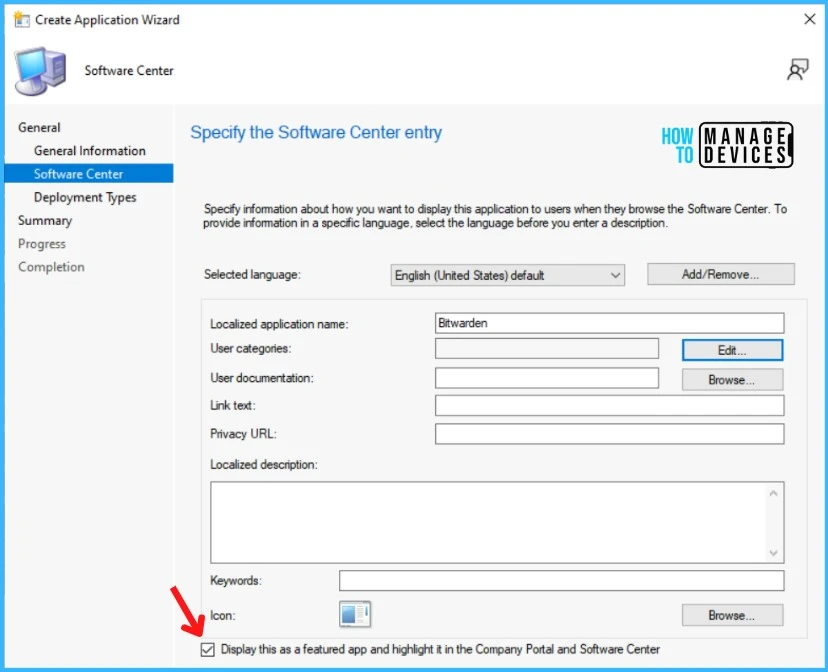Click the How To Manage Devices logo
The image size is (828, 672).
tap(727, 145)
